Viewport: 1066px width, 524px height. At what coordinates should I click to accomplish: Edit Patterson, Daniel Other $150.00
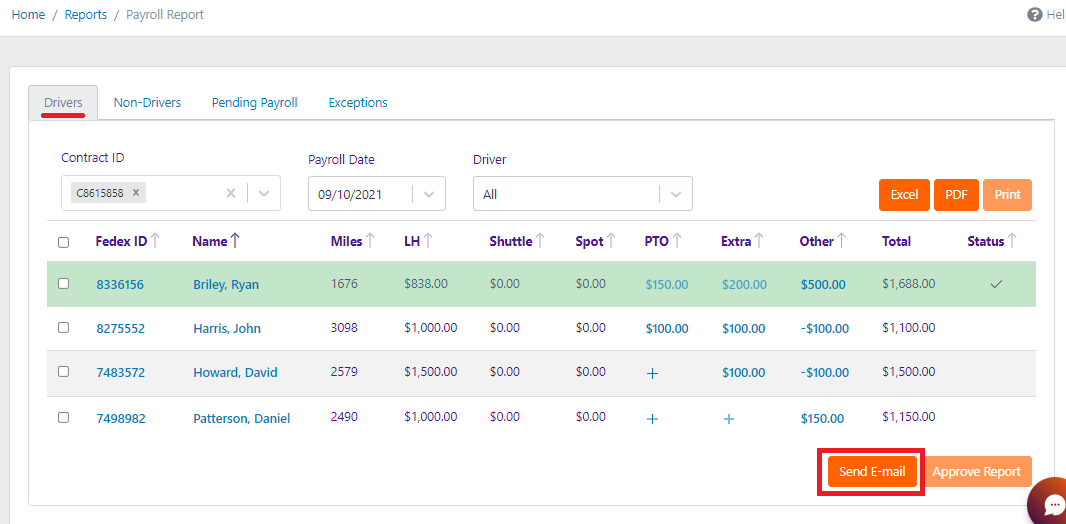823,419
